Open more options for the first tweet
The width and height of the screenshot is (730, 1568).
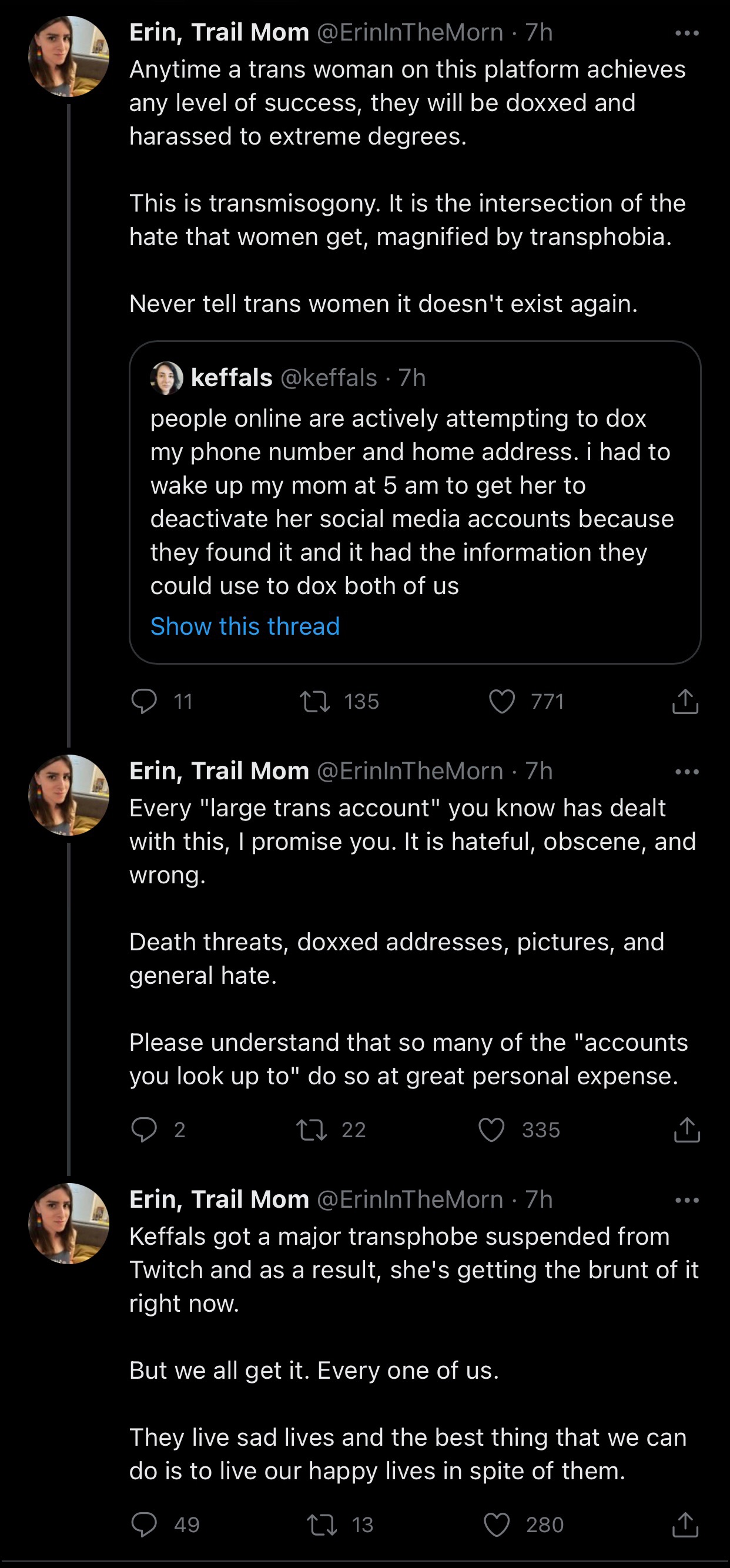coord(687,33)
